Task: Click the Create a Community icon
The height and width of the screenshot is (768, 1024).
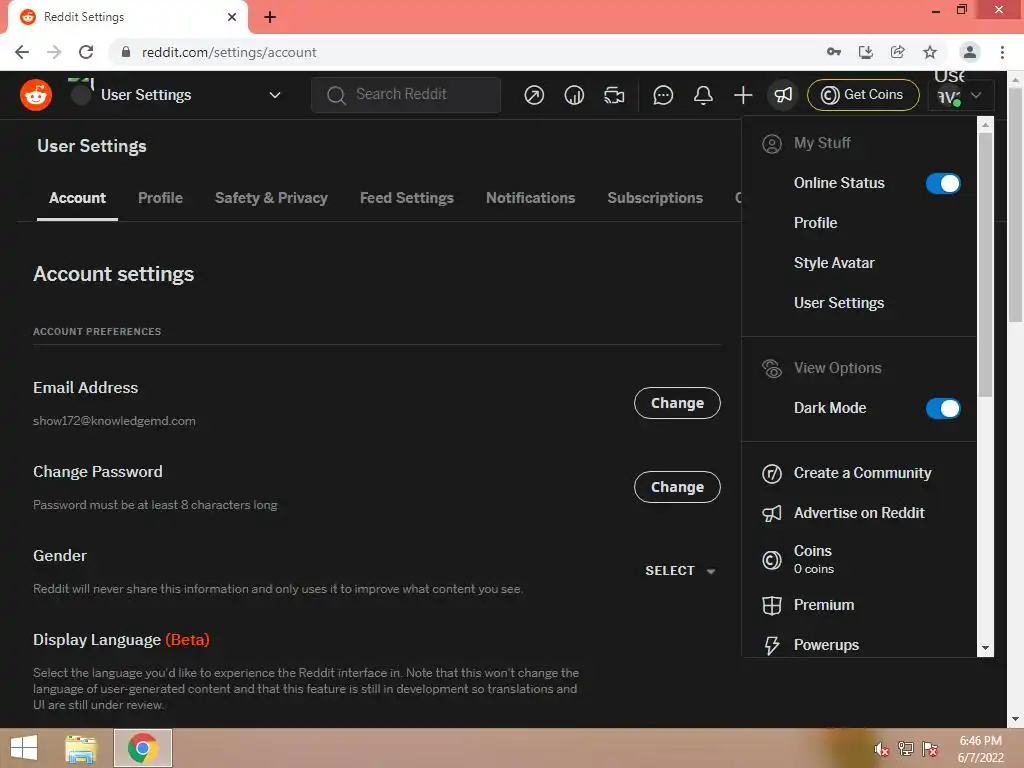Action: 772,473
